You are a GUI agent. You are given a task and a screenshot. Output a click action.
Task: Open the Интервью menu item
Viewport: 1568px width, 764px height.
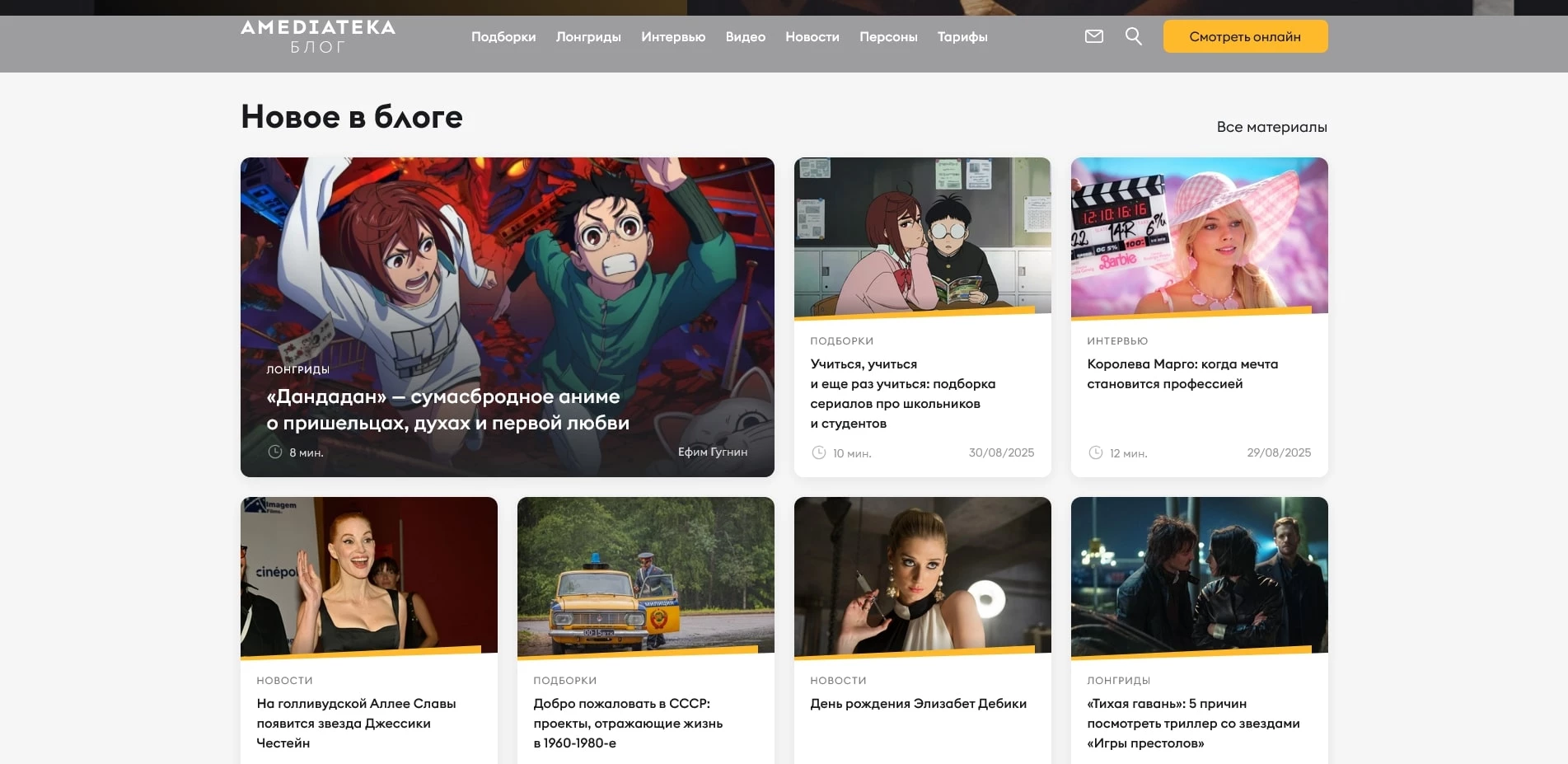tap(672, 37)
